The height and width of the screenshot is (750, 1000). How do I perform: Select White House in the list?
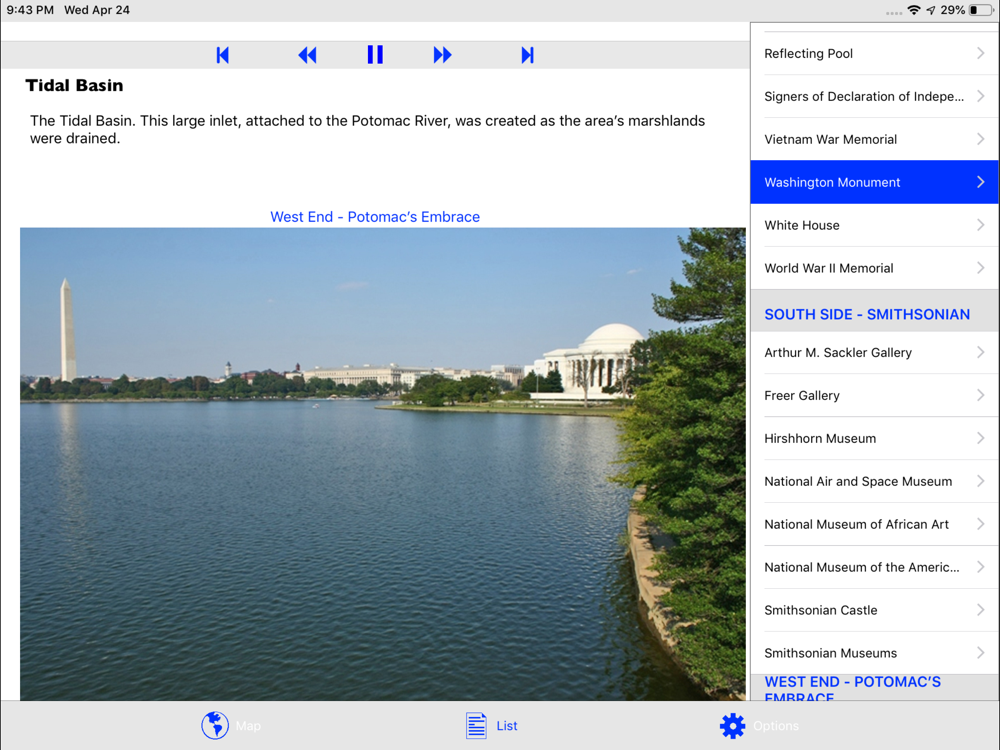coord(874,225)
